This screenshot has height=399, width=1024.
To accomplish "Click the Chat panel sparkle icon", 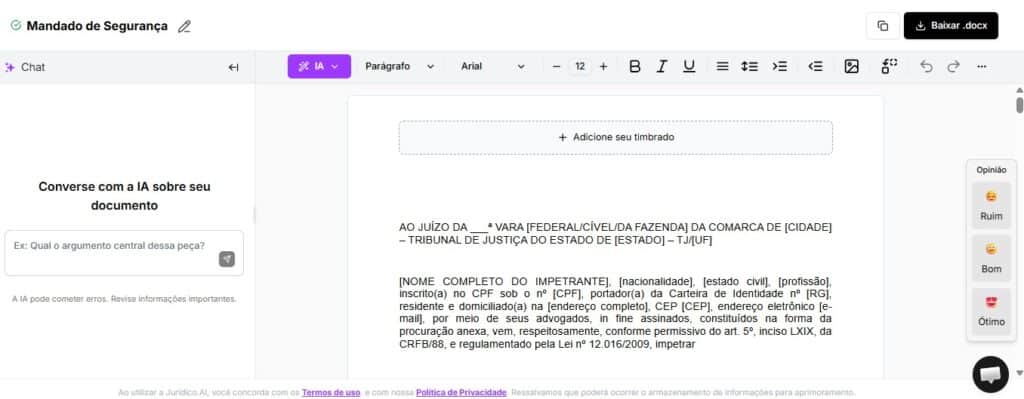I will tap(10, 67).
